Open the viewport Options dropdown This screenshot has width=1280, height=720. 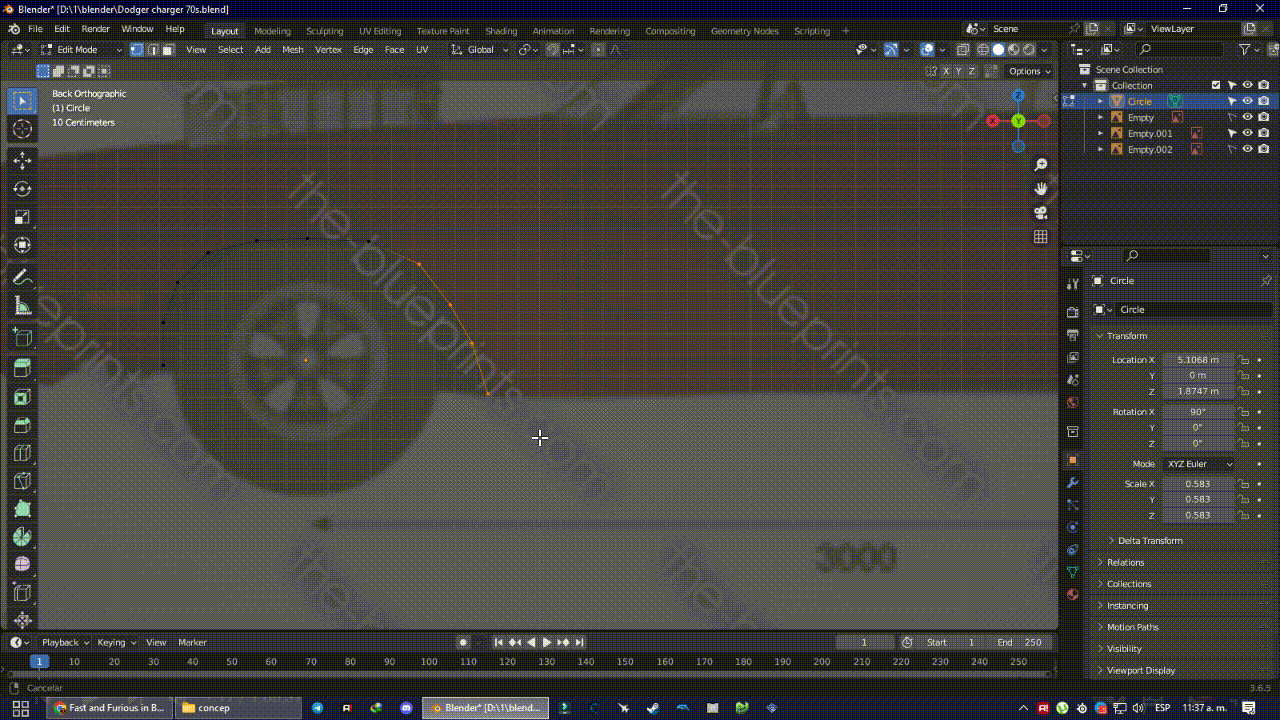[1029, 71]
